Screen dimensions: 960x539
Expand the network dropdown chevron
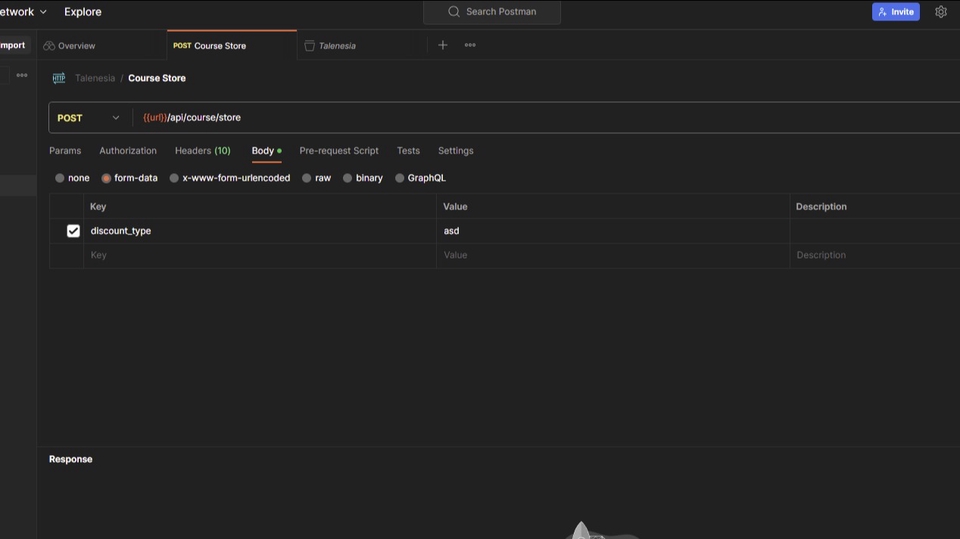click(43, 12)
